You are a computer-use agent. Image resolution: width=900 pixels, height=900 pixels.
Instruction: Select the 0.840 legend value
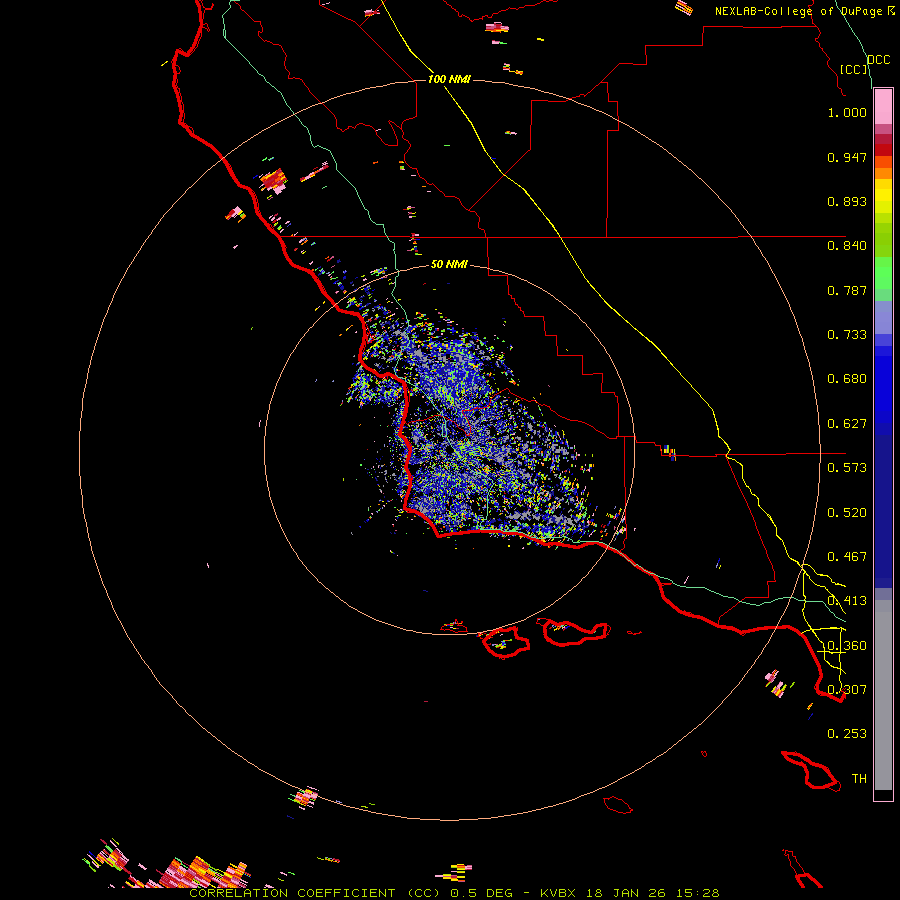847,246
